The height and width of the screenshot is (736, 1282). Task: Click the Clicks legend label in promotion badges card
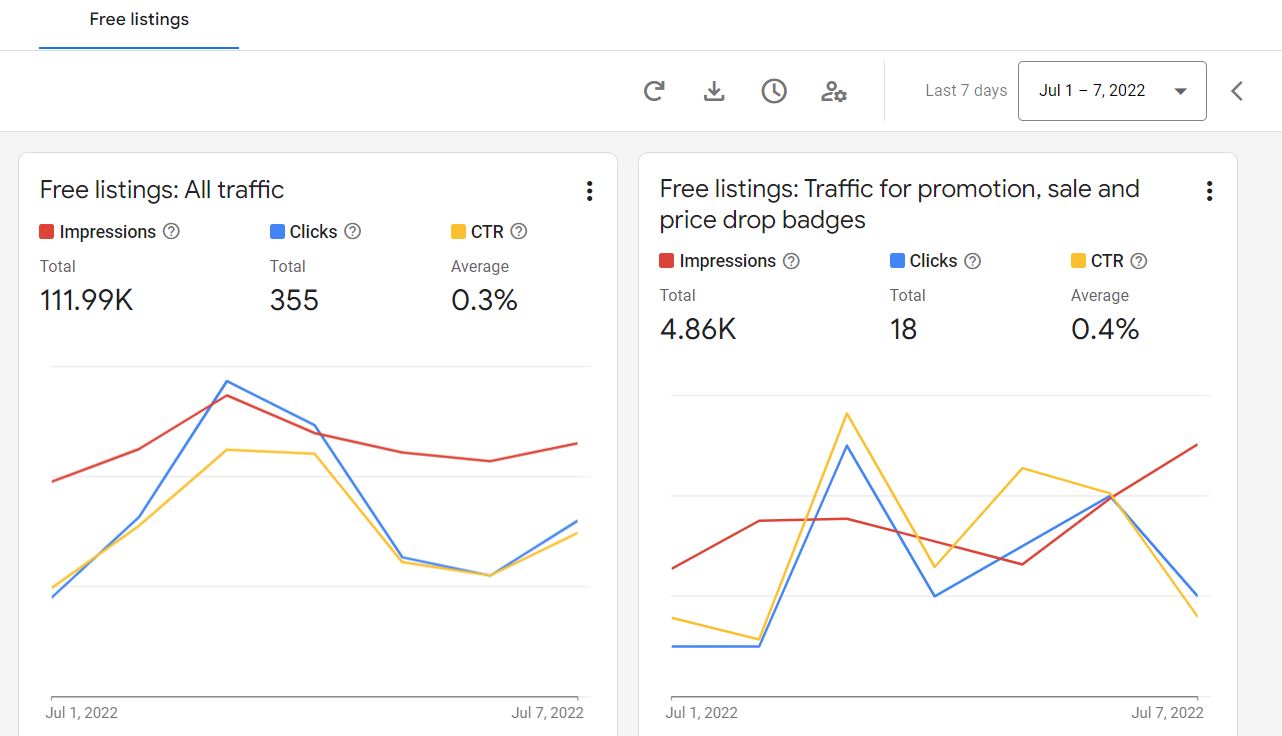(934, 261)
